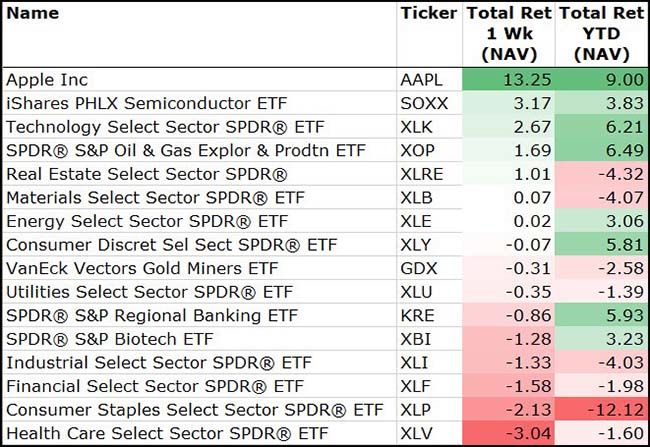
Task: Click the red -3.04 weekly return cell
Action: tap(509, 435)
